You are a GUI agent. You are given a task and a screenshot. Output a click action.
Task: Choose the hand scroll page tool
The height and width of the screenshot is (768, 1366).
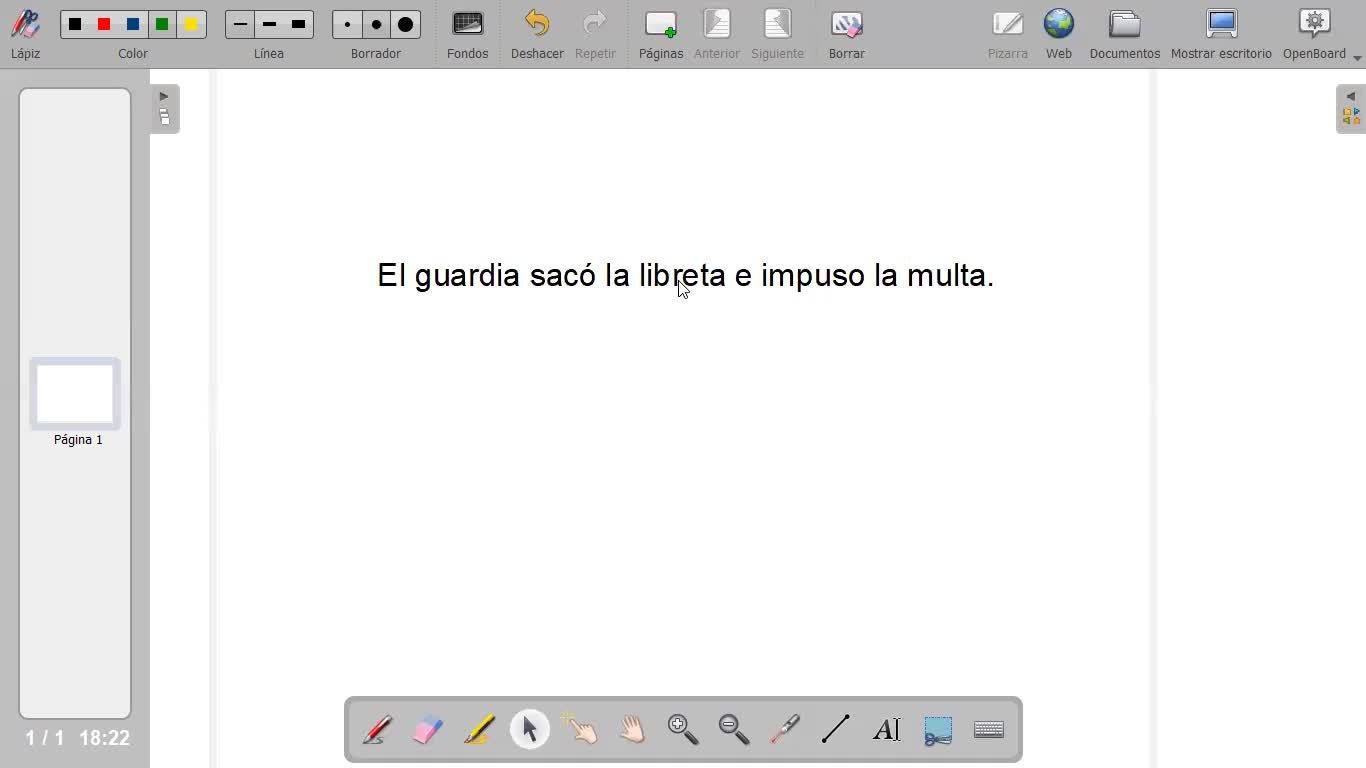632,729
